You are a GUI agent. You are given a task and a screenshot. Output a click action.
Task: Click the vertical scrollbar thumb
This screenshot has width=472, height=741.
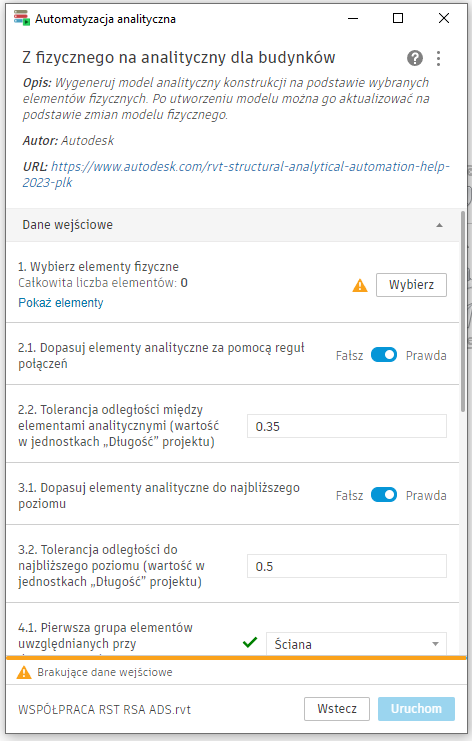tap(463, 312)
